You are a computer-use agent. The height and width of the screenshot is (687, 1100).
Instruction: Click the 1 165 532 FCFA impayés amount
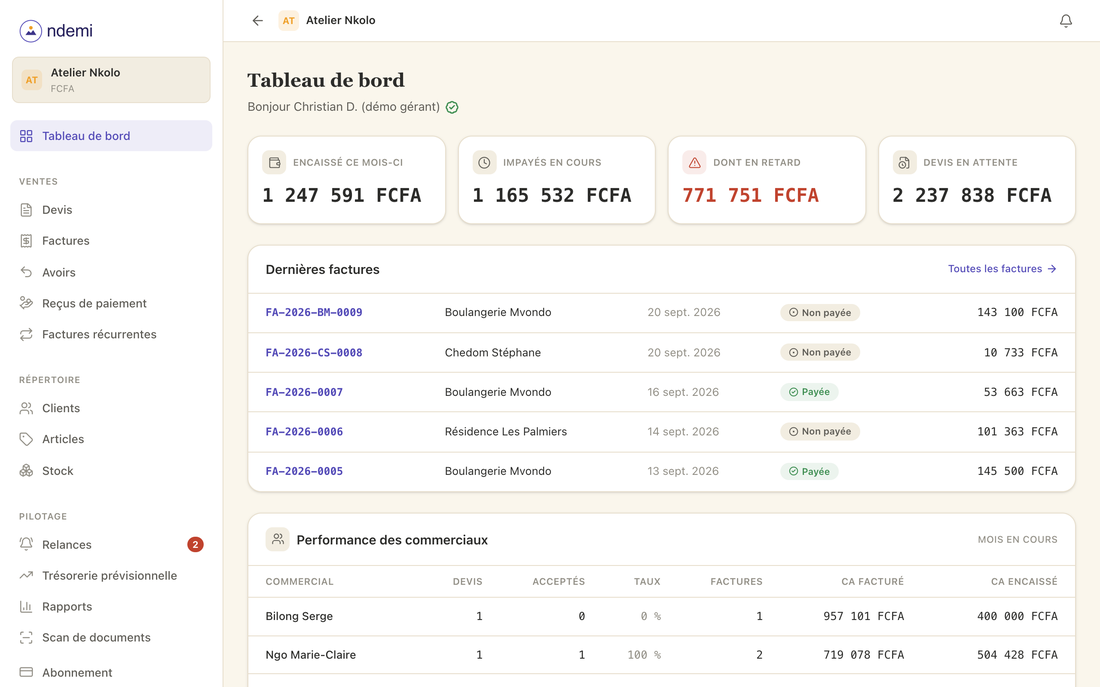551,195
